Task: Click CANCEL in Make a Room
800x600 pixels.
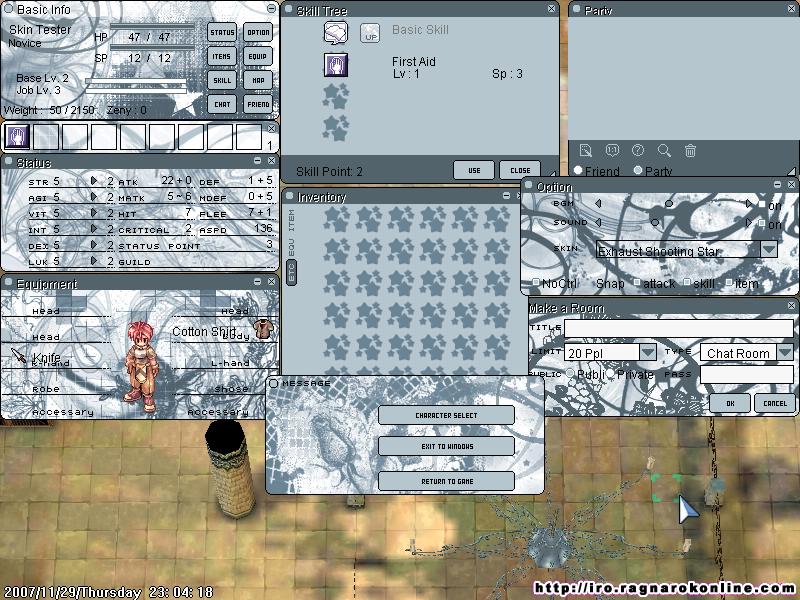Action: (x=775, y=403)
